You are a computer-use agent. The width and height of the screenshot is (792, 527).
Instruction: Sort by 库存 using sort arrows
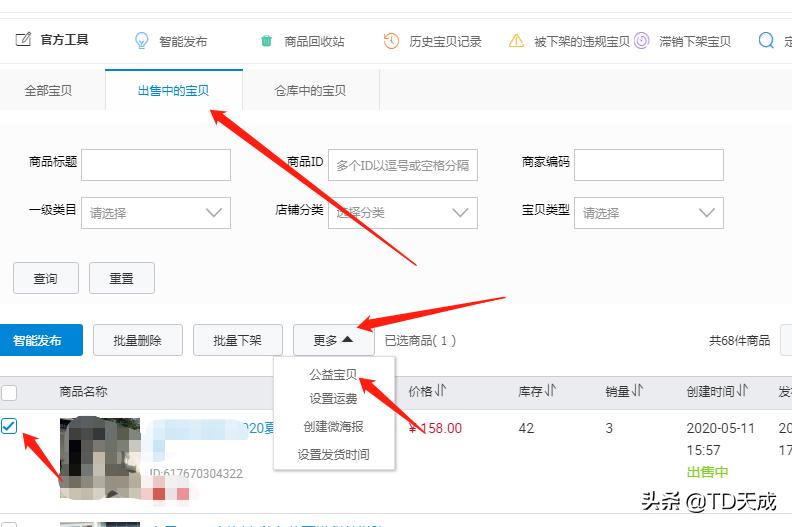pos(550,391)
